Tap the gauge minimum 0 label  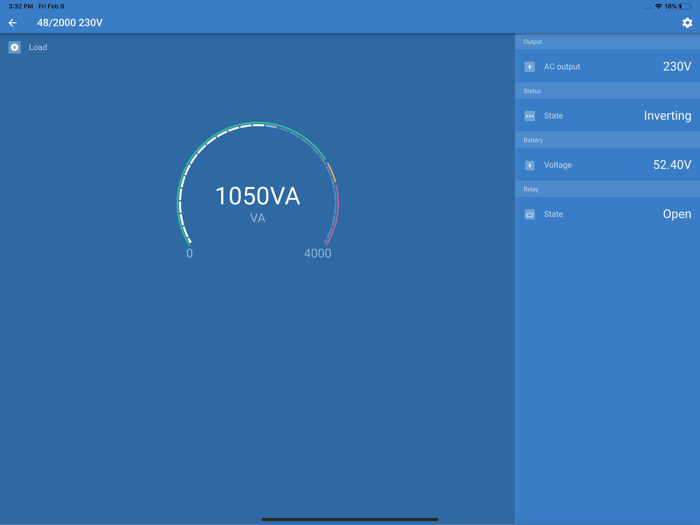click(189, 254)
